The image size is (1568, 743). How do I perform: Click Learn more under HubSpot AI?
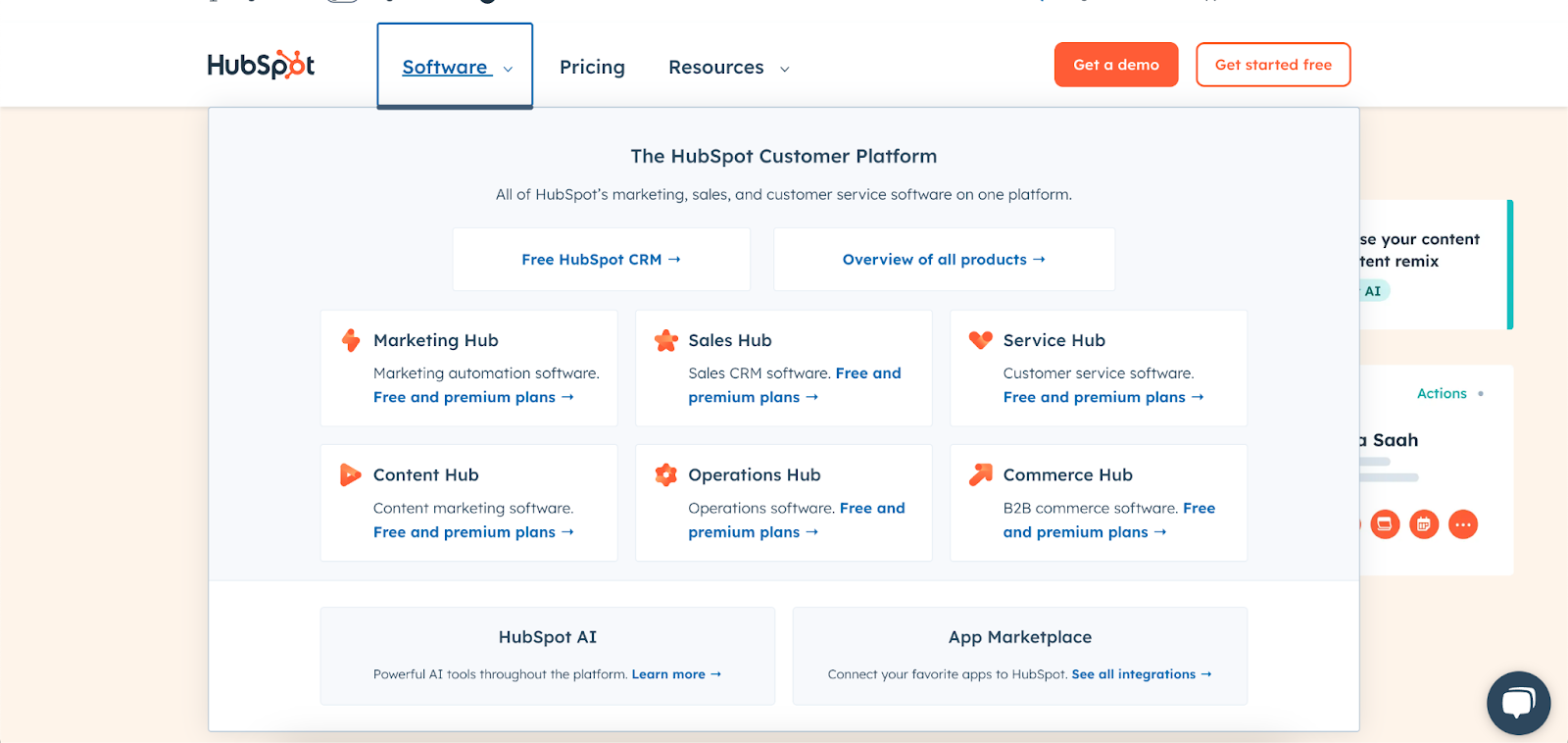click(x=676, y=674)
